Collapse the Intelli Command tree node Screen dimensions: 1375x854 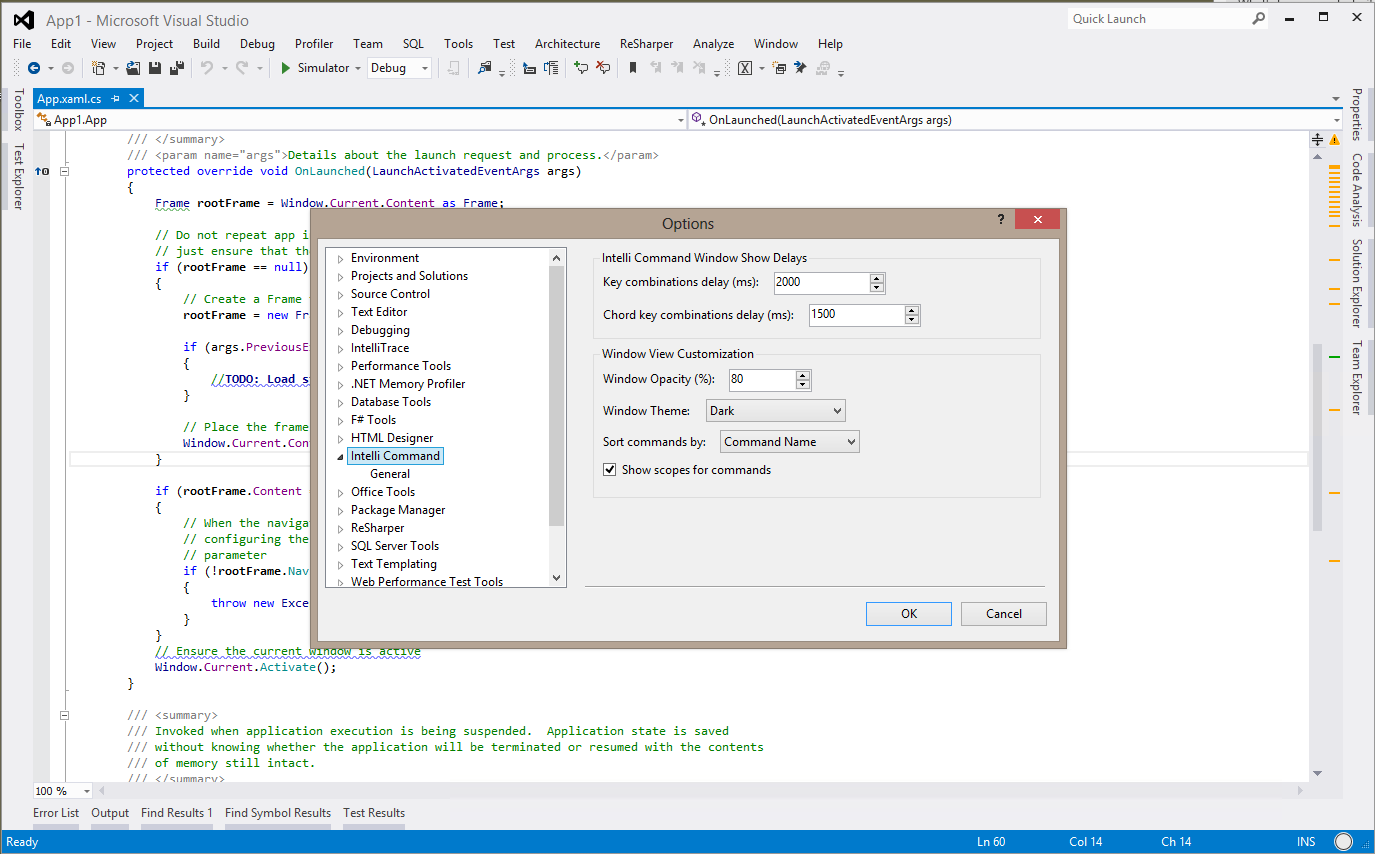click(340, 457)
